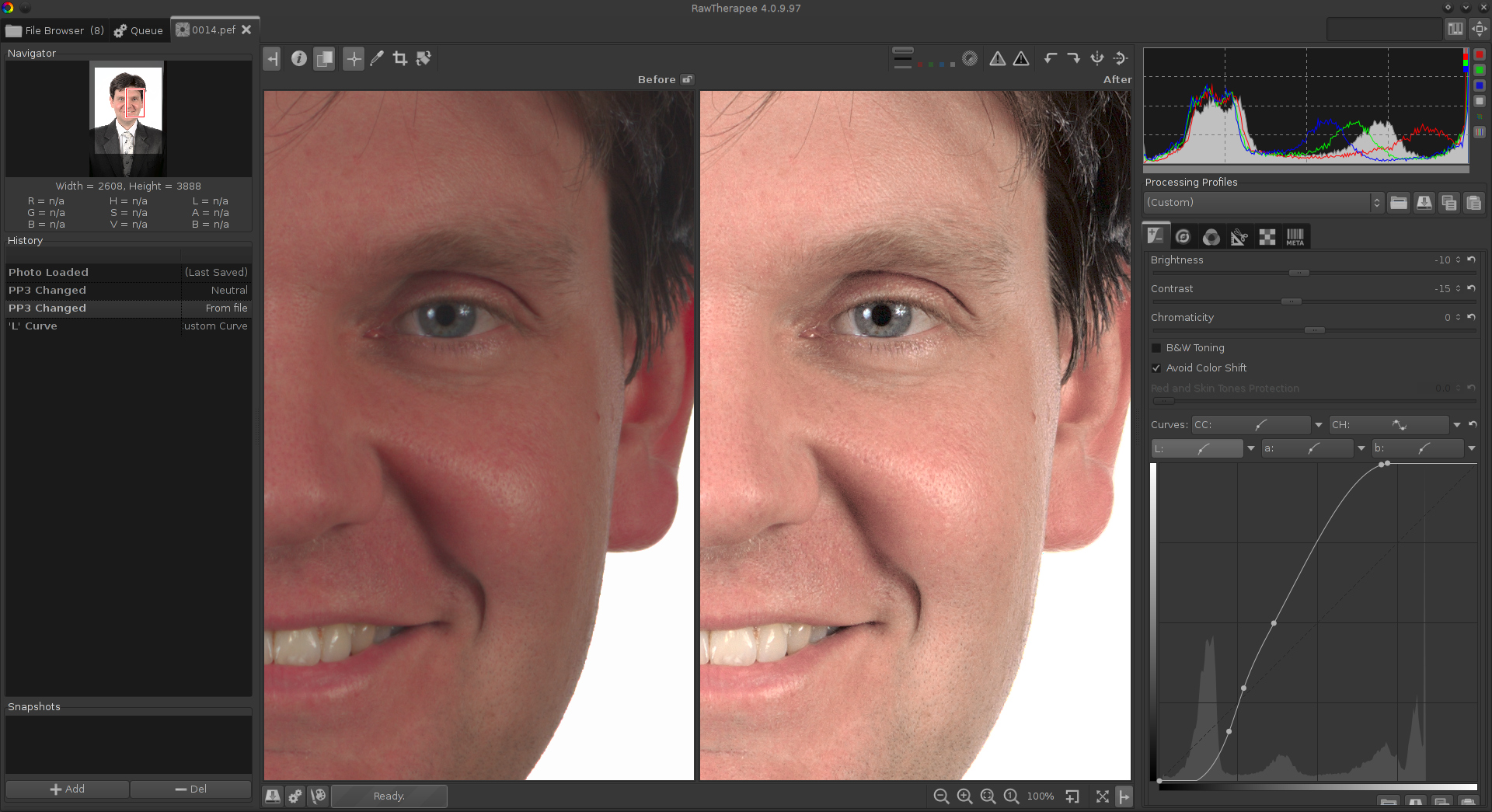
Task: Add a new snapshot
Action: pos(68,789)
